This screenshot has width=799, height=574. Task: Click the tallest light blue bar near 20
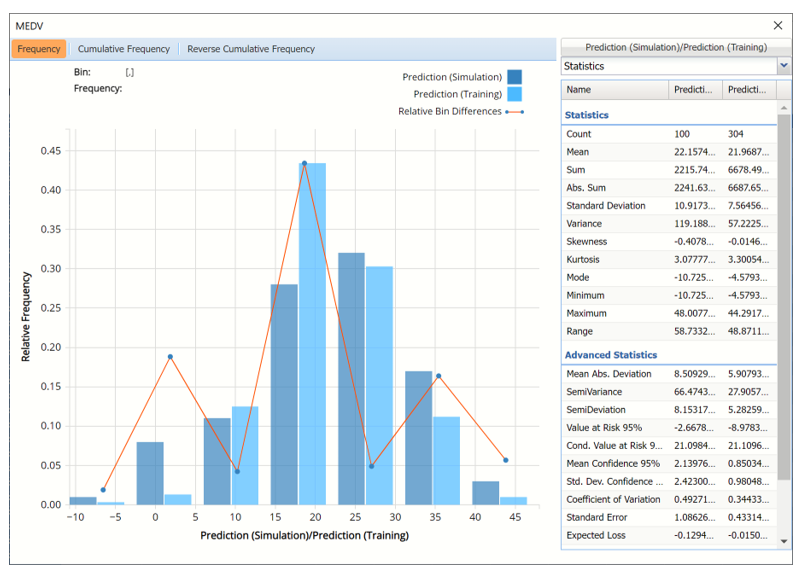click(312, 333)
